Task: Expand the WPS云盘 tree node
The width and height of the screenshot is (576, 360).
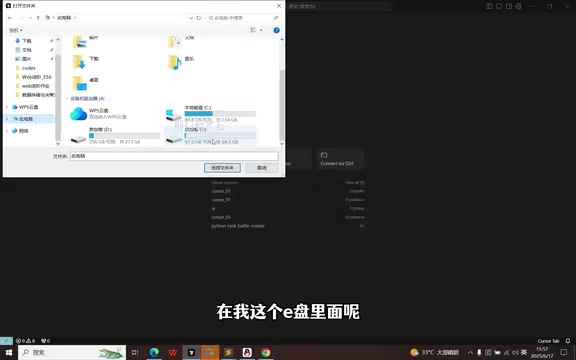Action: [7, 107]
